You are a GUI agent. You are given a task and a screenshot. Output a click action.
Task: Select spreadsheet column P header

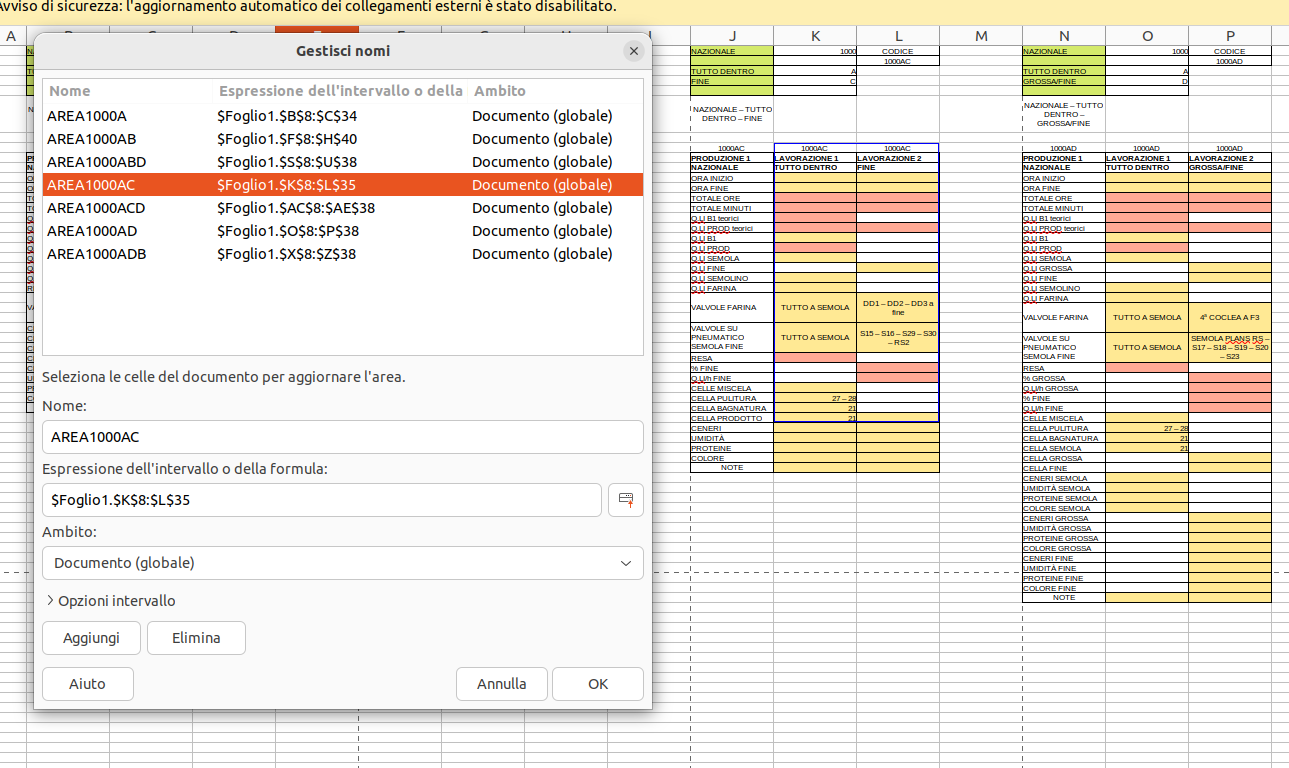pyautogui.click(x=1230, y=36)
